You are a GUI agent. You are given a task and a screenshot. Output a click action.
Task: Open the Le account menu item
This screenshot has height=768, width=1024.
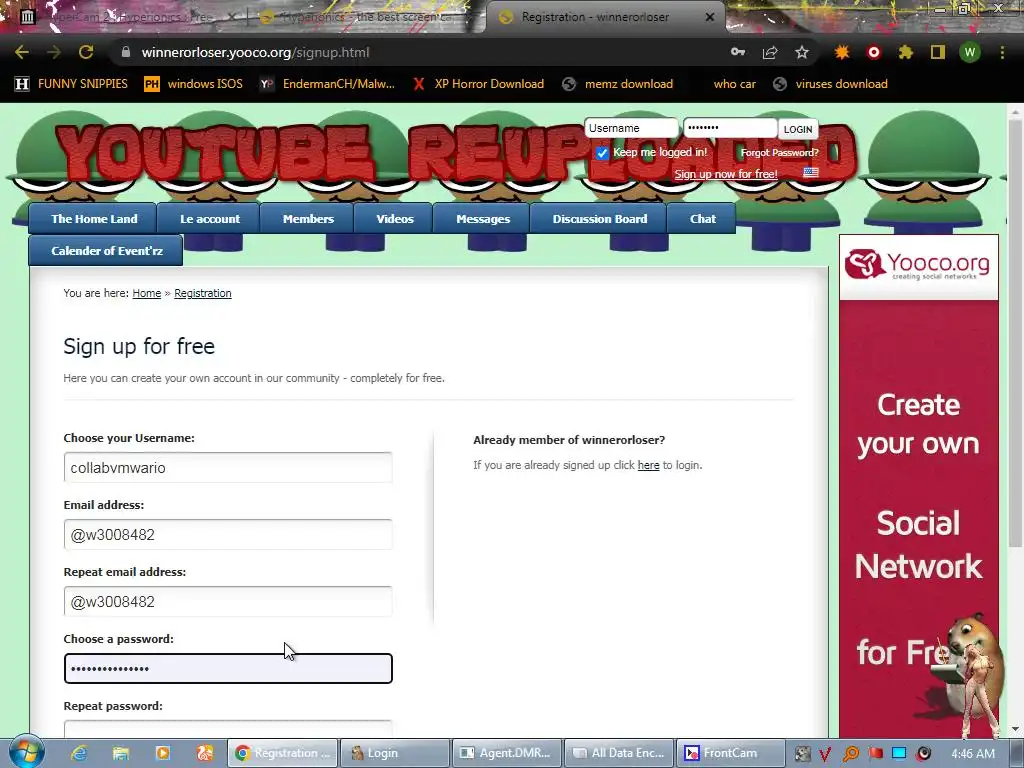click(210, 219)
